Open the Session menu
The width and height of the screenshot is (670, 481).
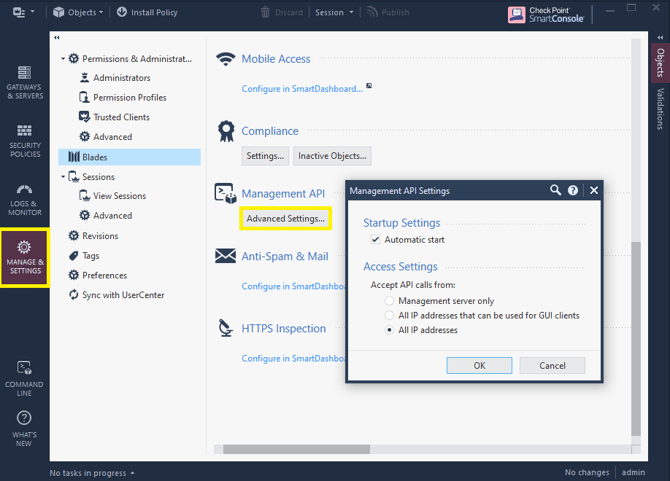click(333, 13)
